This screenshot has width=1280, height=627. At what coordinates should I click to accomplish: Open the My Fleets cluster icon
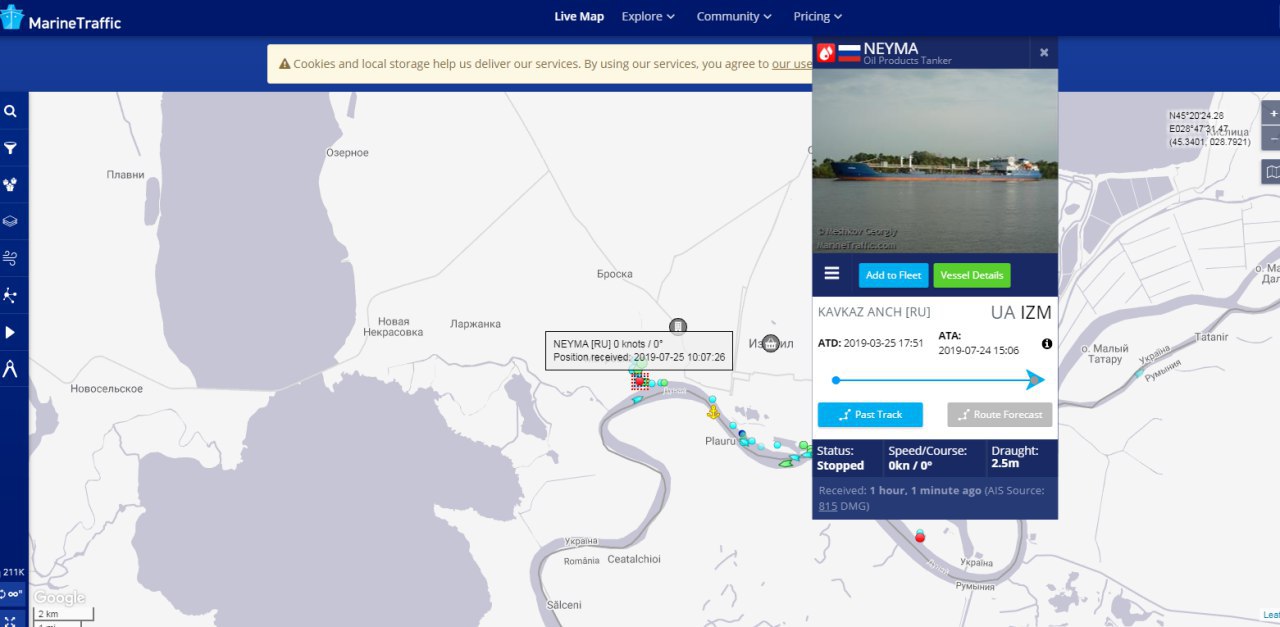10,185
